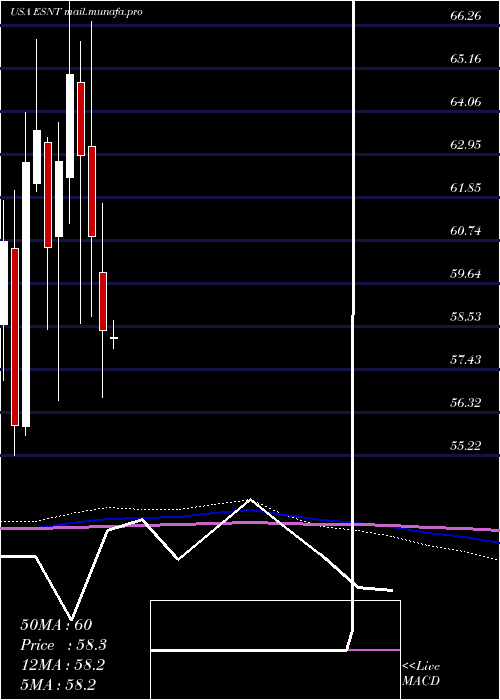This screenshot has height=700, width=500.
Task: Select the last small doji candlestick
Action: [114, 338]
